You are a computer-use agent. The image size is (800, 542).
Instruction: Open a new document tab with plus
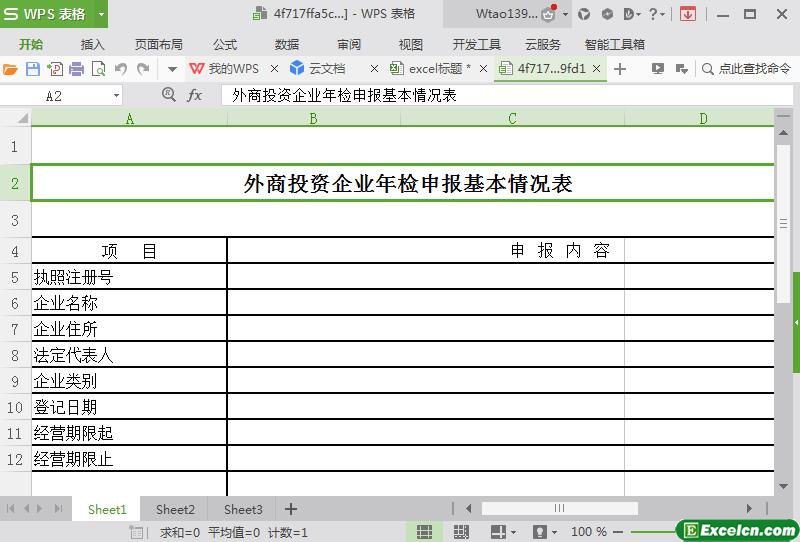(620, 69)
